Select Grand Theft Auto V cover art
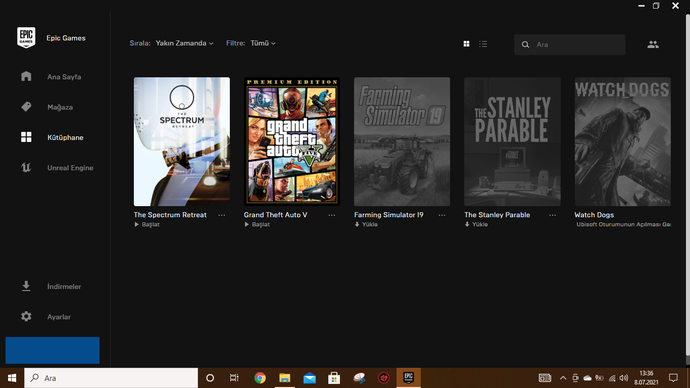 [x=292, y=142]
